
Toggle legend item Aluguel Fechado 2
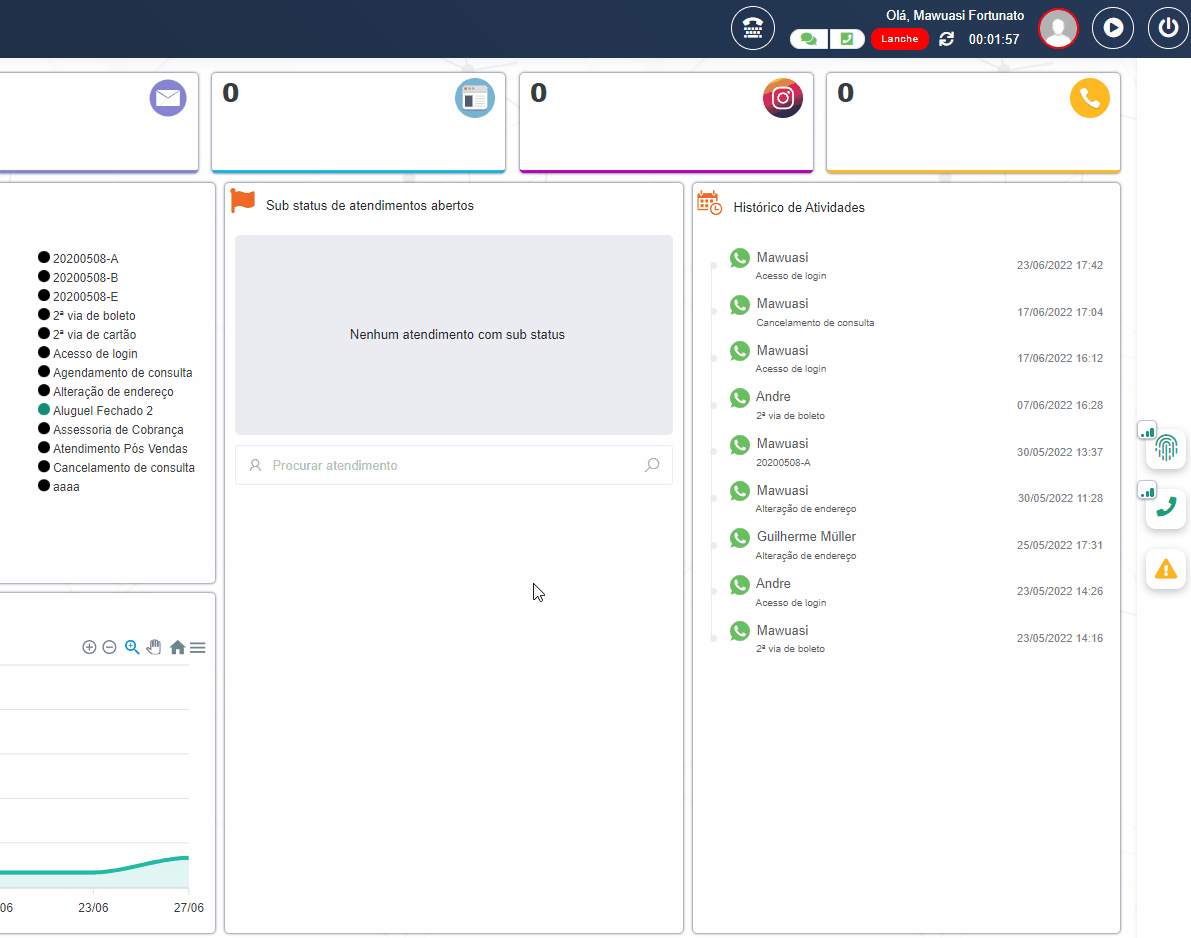[96, 410]
